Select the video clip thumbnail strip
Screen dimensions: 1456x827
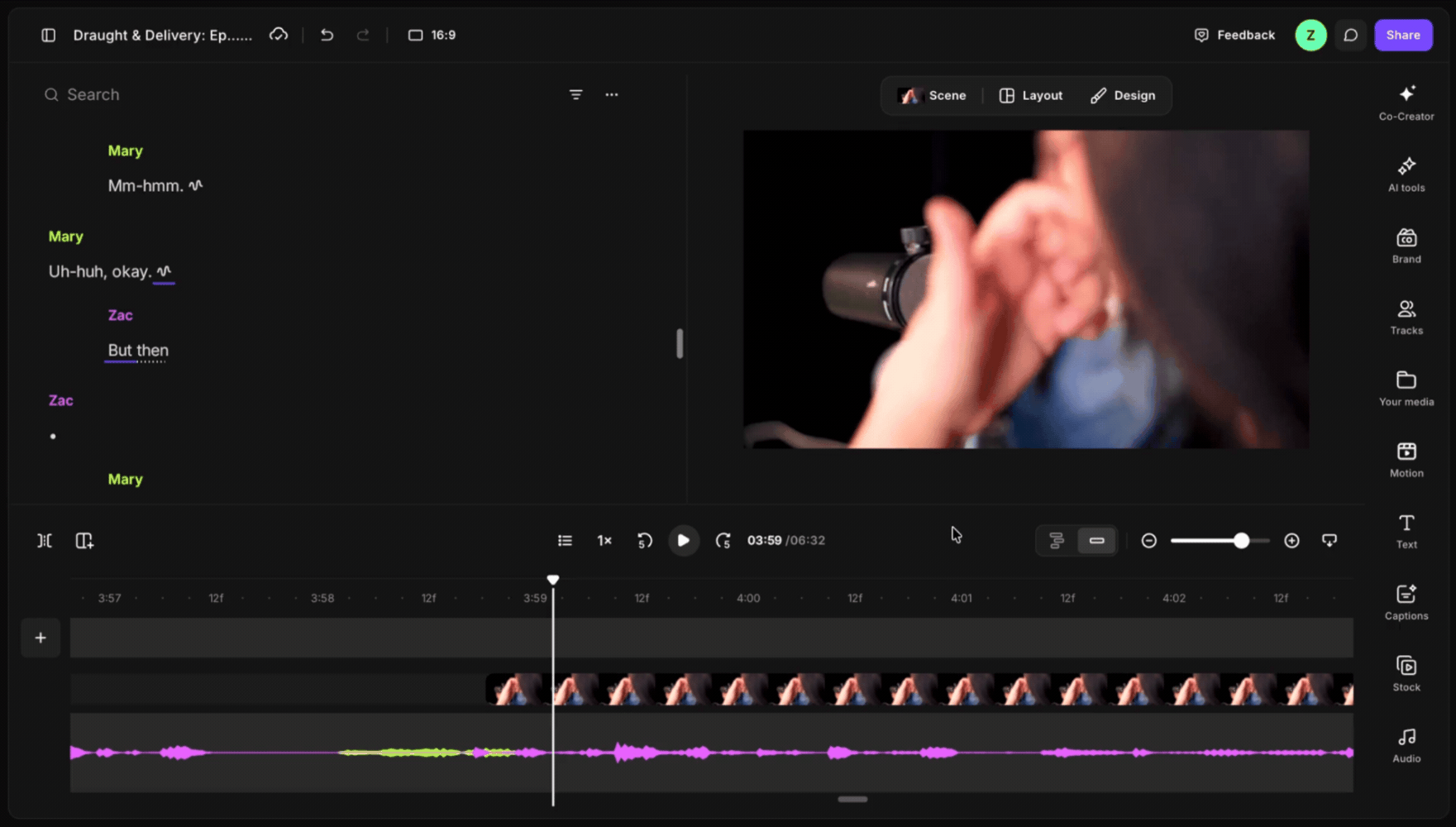coord(919,689)
